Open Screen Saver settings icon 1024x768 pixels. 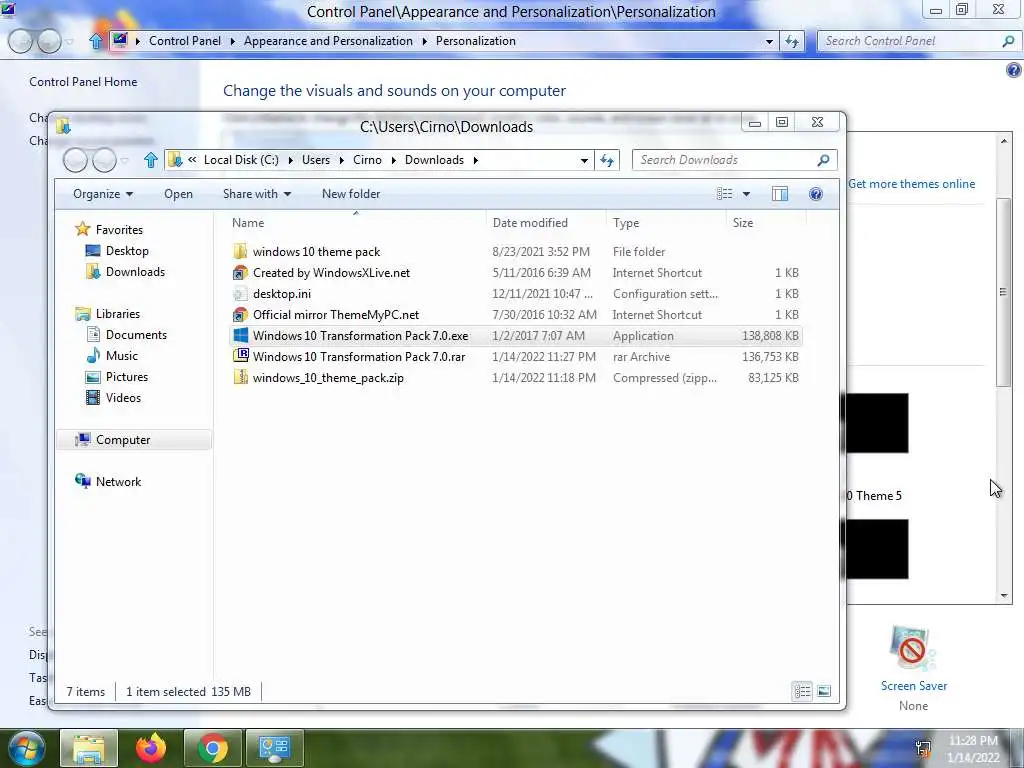pos(913,650)
